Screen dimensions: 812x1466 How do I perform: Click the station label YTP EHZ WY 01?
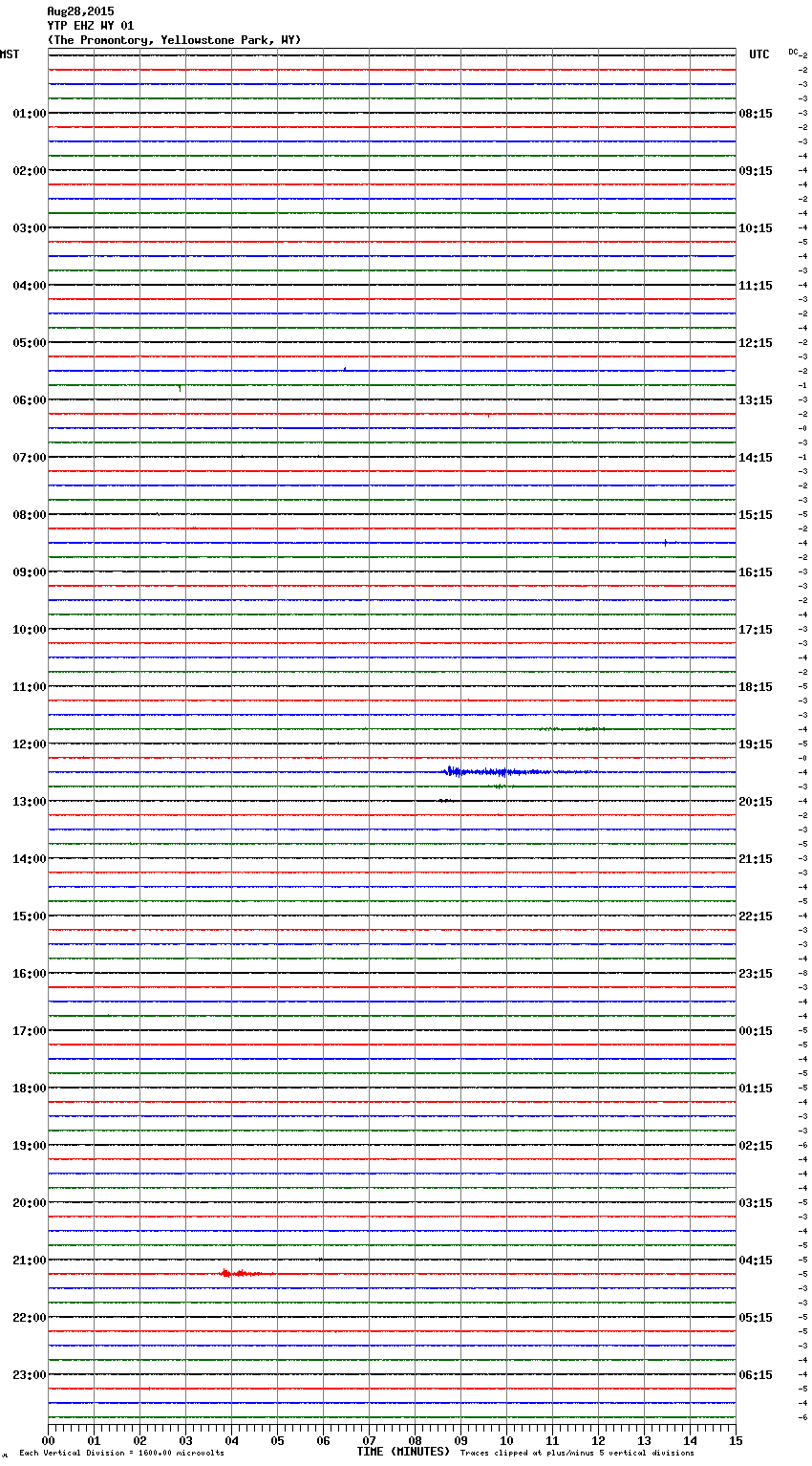pyautogui.click(x=91, y=26)
